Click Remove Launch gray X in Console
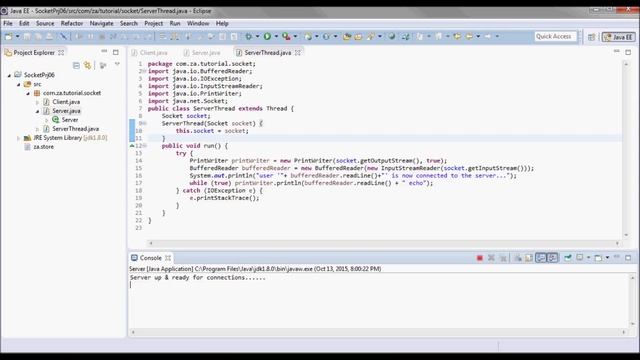Screen dimensions: 640x360 click(x=491, y=258)
